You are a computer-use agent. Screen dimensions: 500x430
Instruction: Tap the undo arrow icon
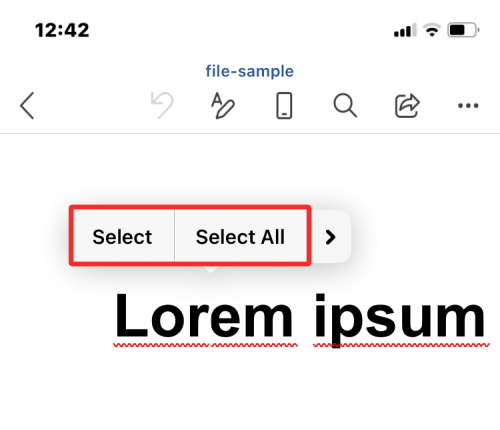coord(162,105)
